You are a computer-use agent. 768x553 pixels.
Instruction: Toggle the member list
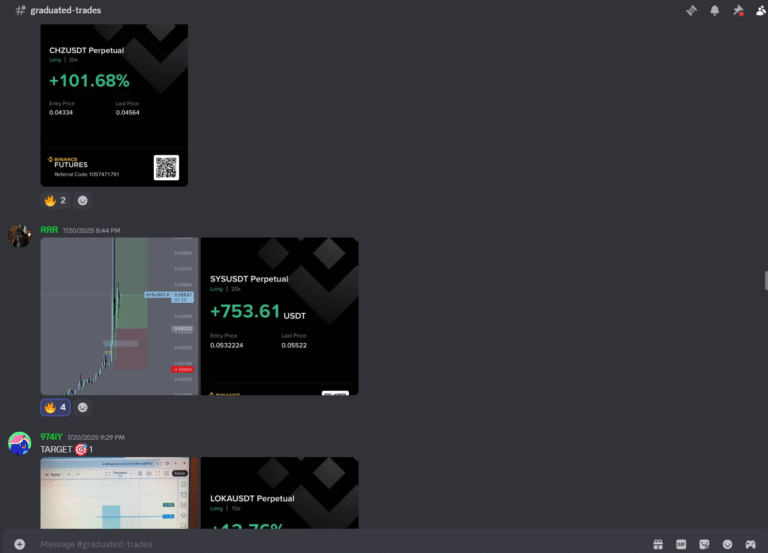(761, 10)
